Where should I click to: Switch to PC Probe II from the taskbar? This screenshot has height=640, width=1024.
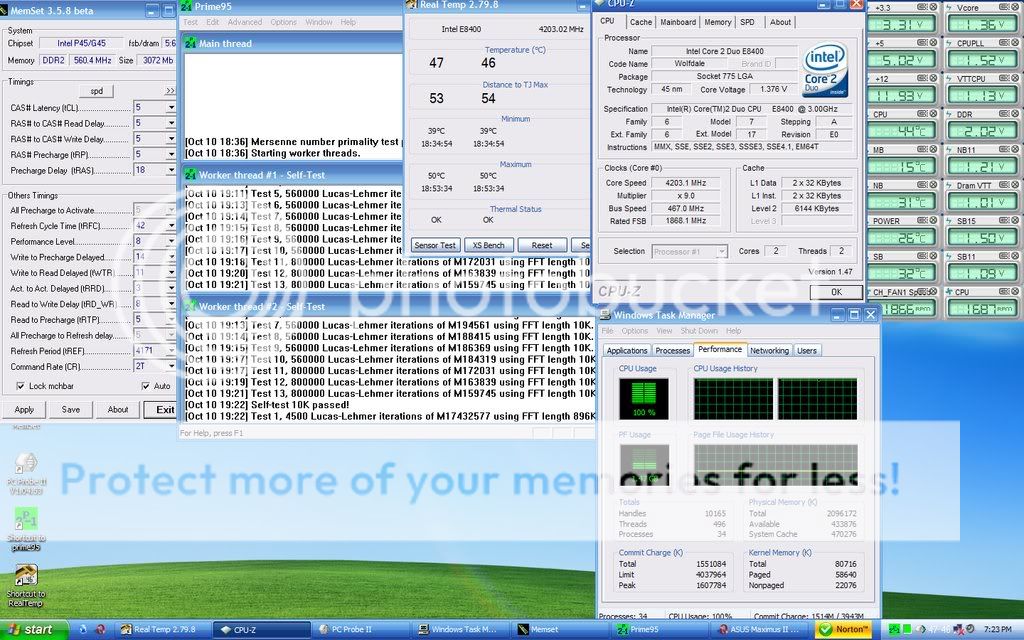click(x=360, y=630)
